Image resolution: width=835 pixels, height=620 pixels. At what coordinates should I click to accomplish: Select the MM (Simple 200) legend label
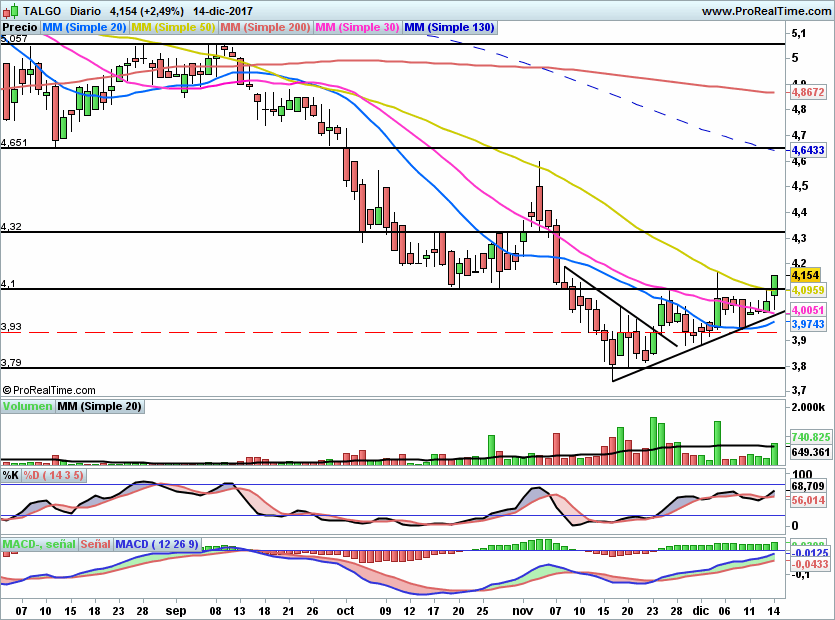click(265, 27)
